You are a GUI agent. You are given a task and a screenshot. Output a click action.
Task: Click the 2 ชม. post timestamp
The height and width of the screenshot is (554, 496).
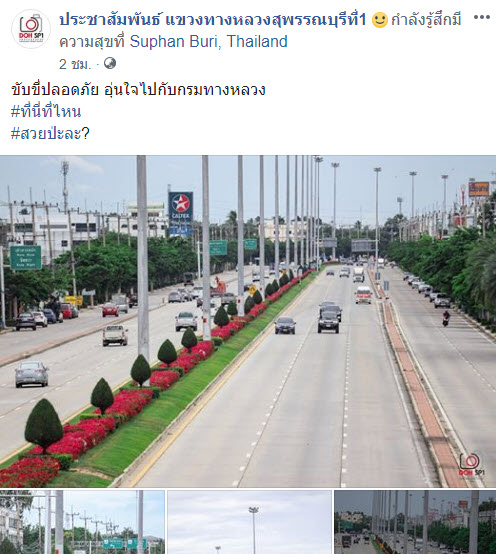coord(75,64)
